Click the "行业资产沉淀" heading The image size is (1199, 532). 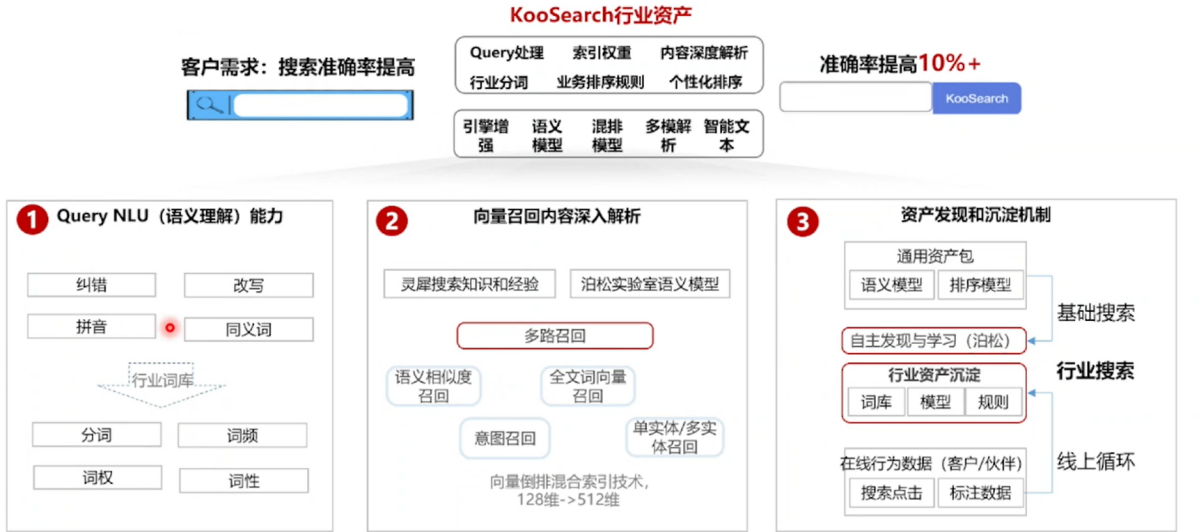934,375
